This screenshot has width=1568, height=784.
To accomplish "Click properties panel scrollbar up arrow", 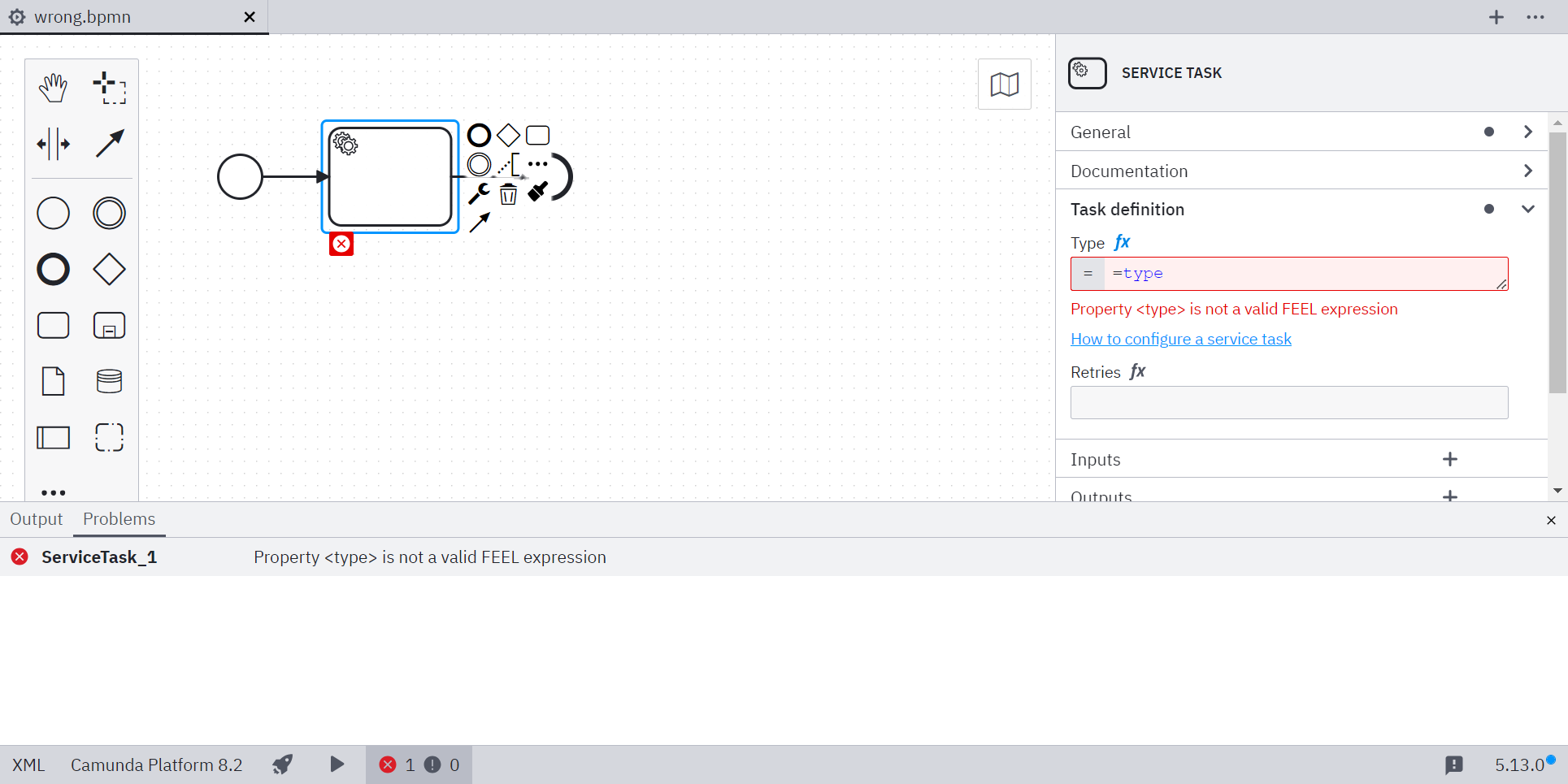I will (x=1557, y=123).
